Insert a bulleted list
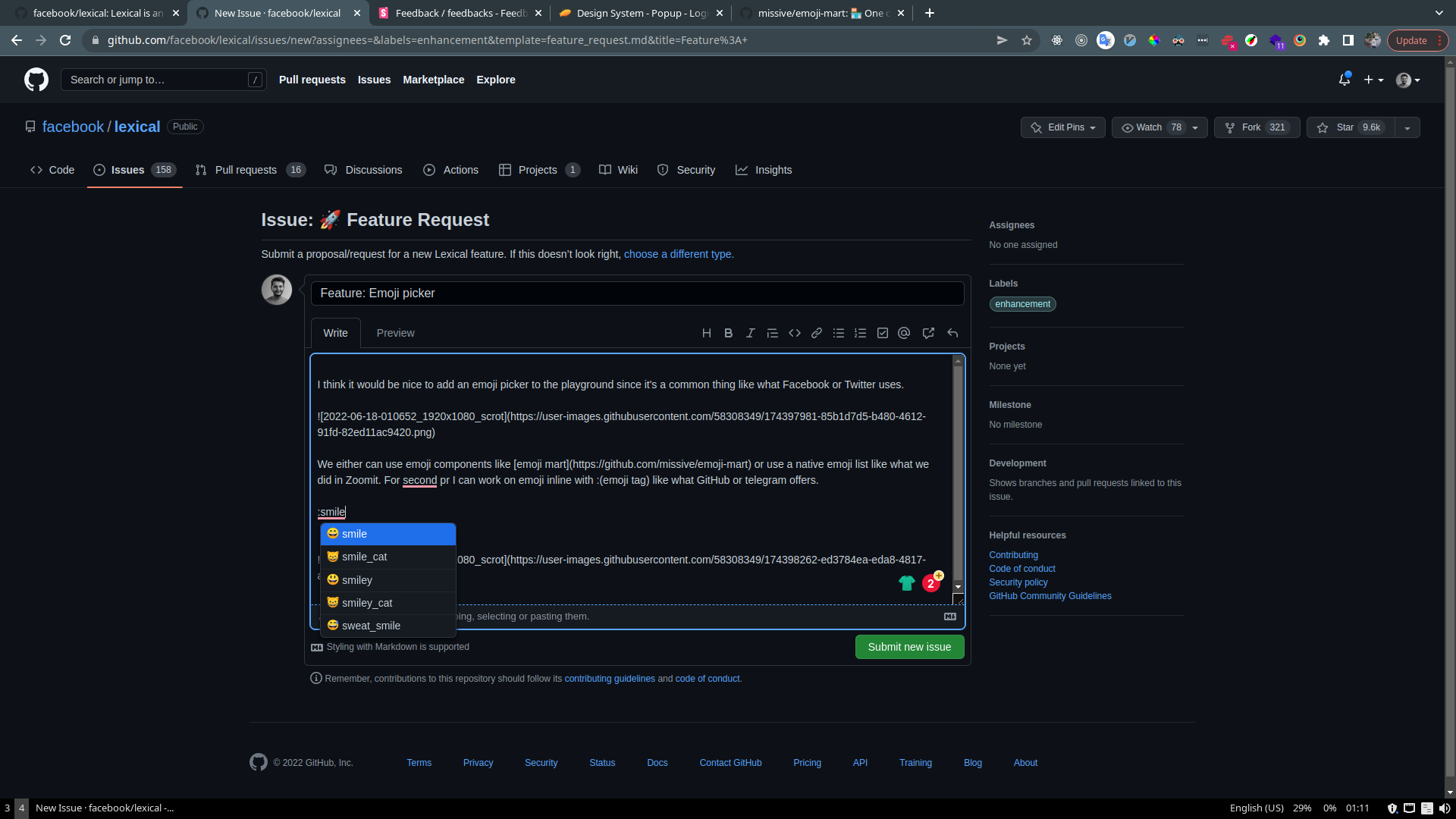 [839, 333]
